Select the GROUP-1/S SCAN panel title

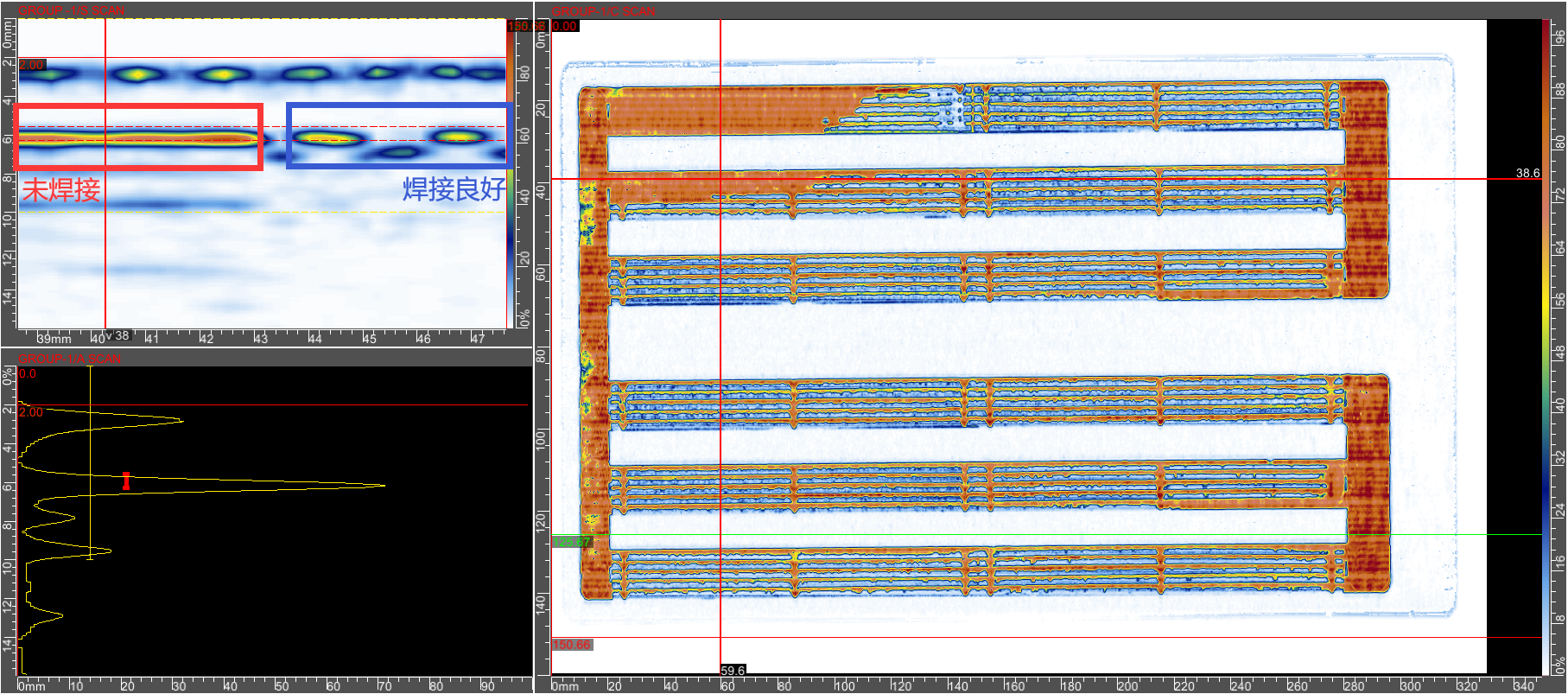pyautogui.click(x=71, y=11)
